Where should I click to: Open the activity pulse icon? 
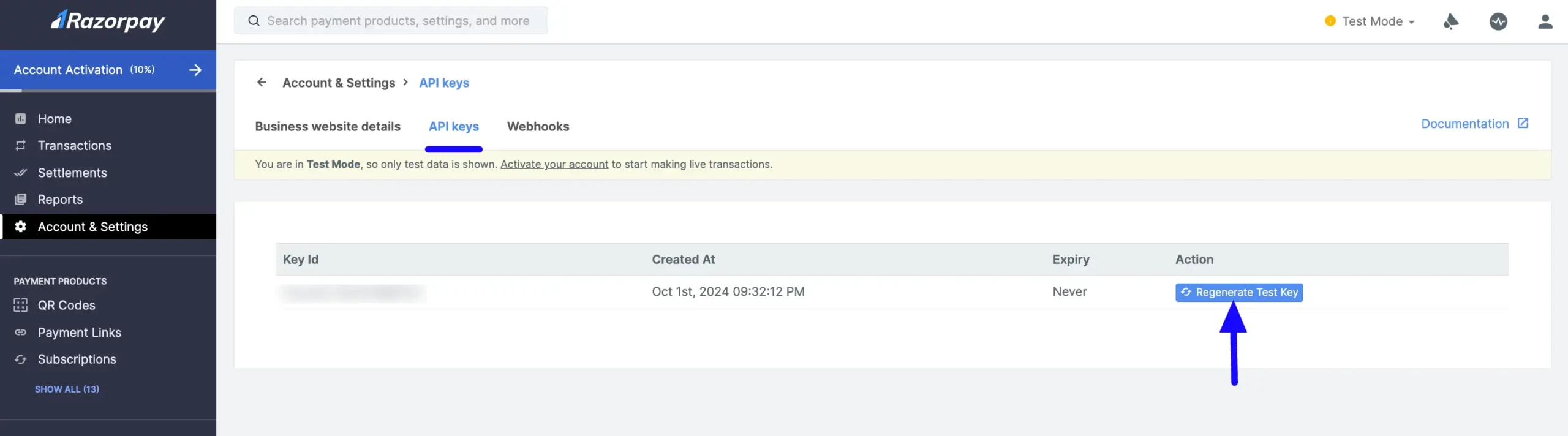1498,21
